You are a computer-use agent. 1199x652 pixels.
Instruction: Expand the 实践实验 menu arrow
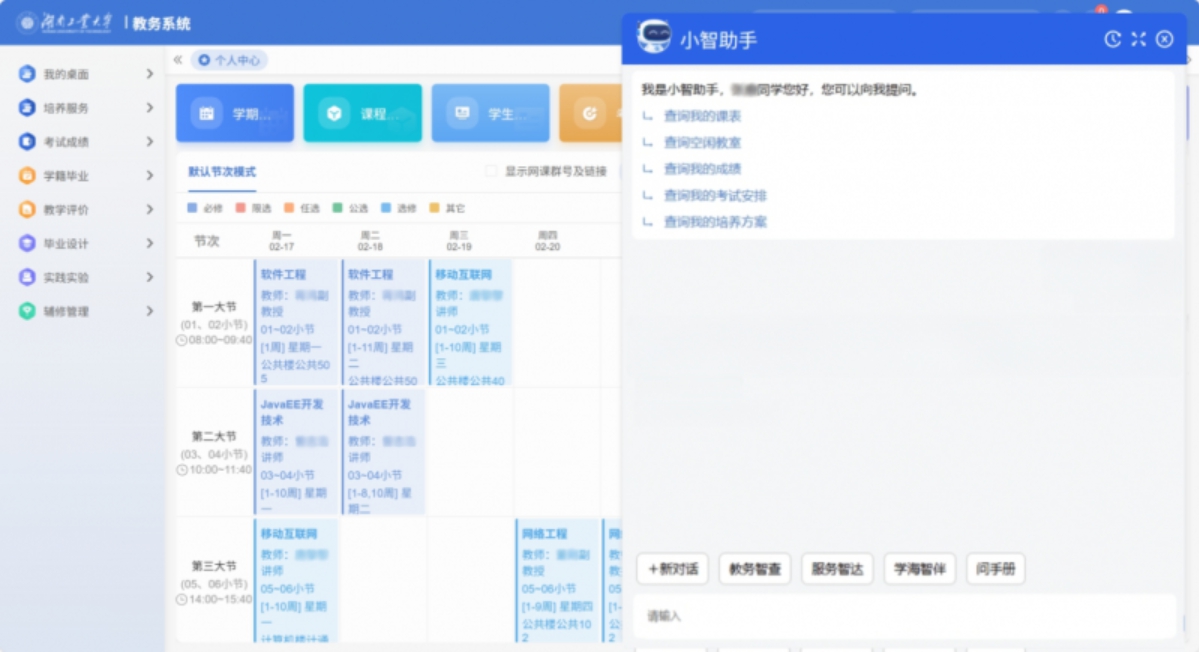(149, 278)
